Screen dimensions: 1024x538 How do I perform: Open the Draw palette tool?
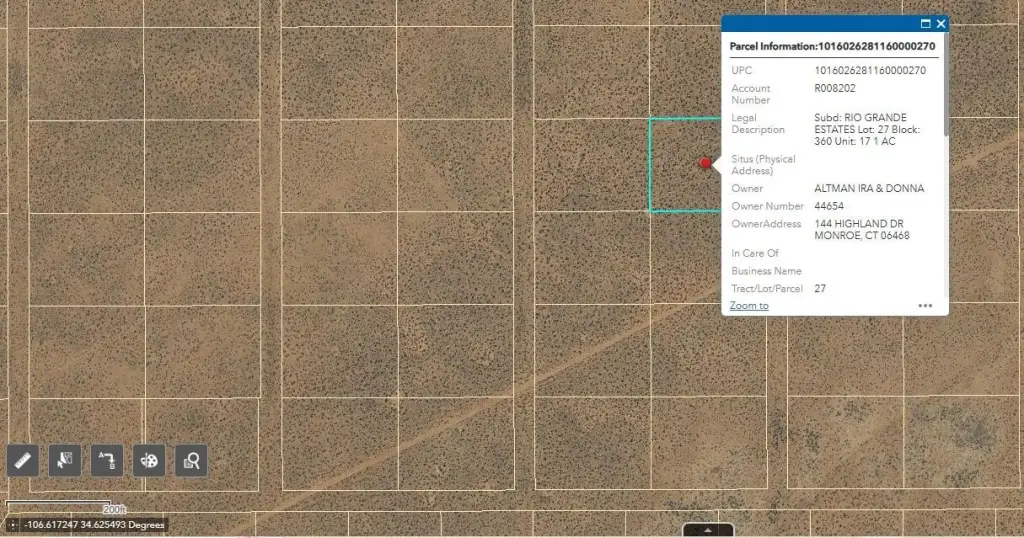point(149,460)
